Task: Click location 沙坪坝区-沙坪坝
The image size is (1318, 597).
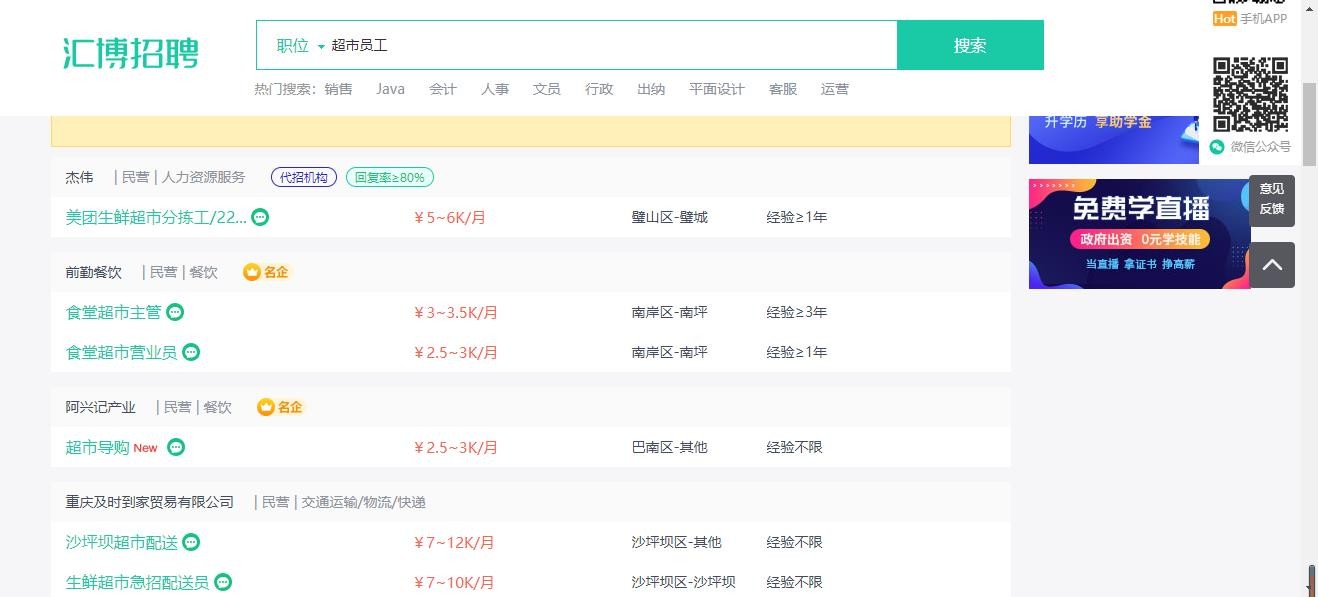Action: coord(683,582)
